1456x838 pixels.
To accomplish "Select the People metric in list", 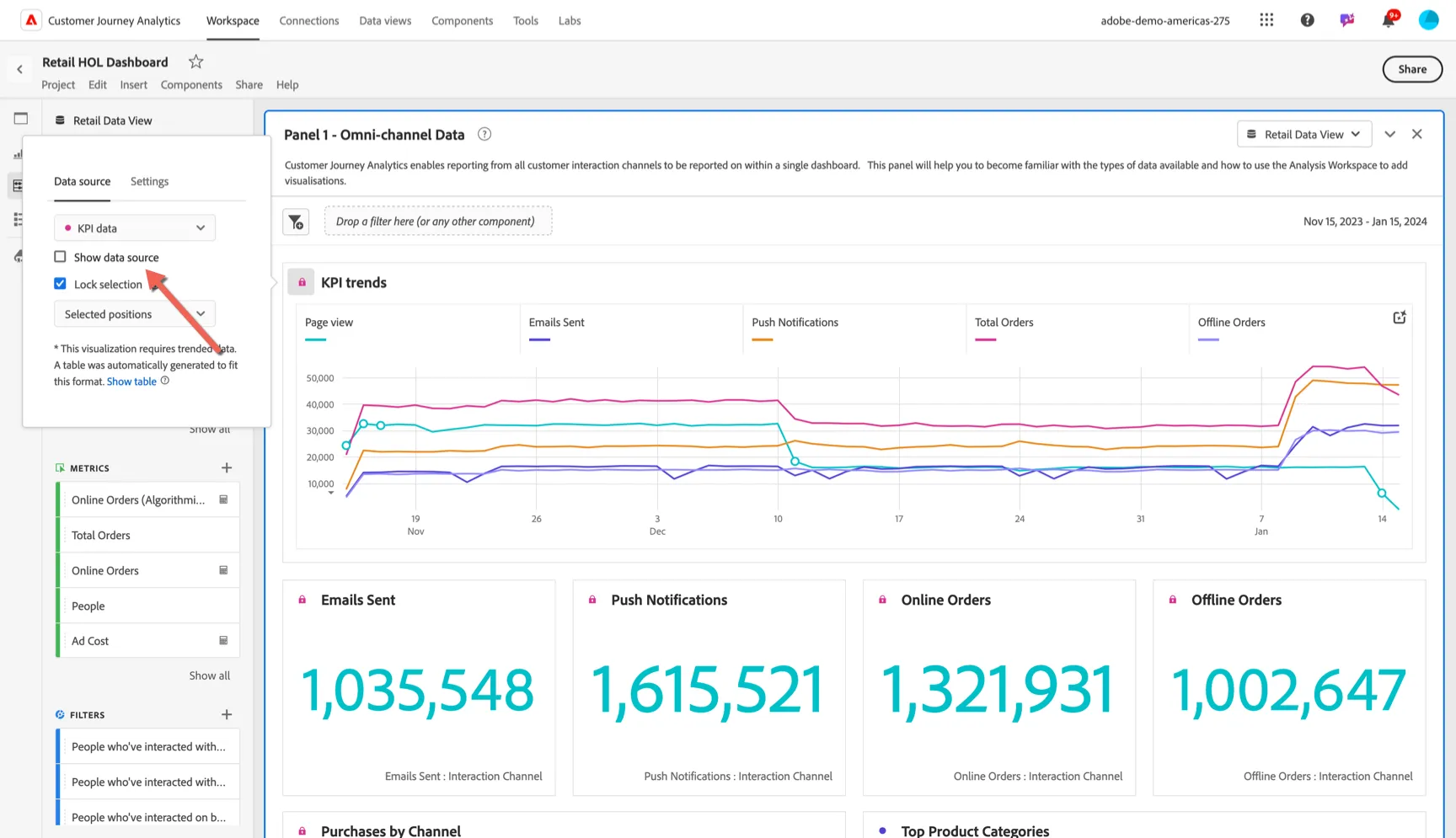I will coord(148,606).
